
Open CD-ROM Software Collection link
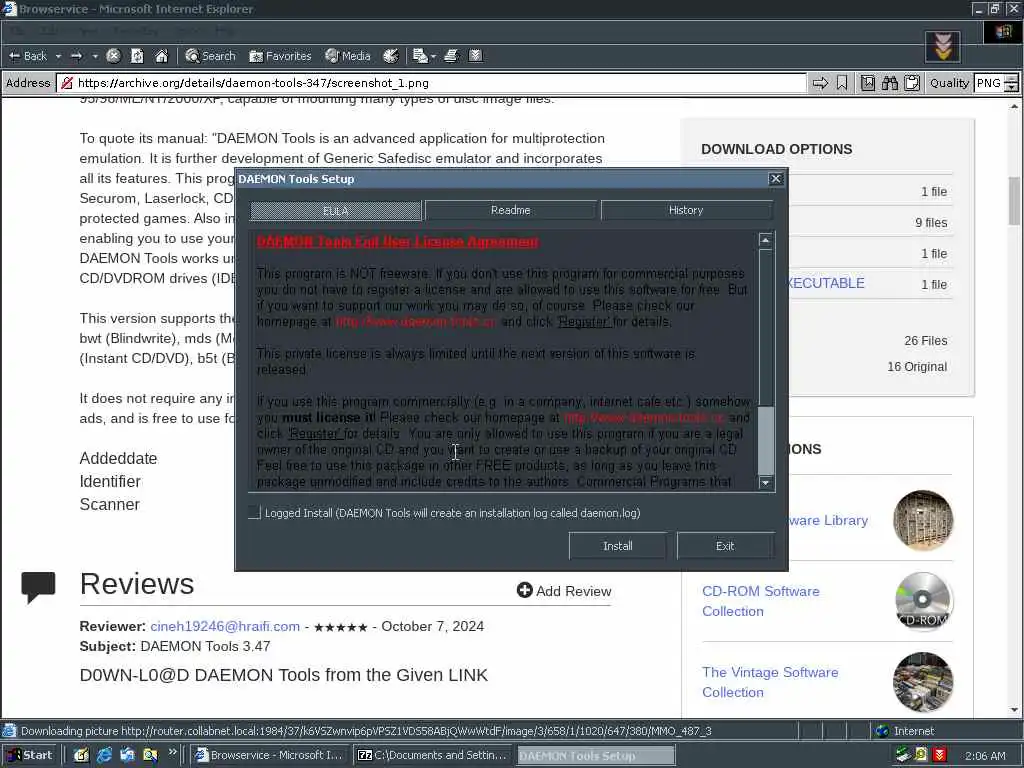pos(761,601)
